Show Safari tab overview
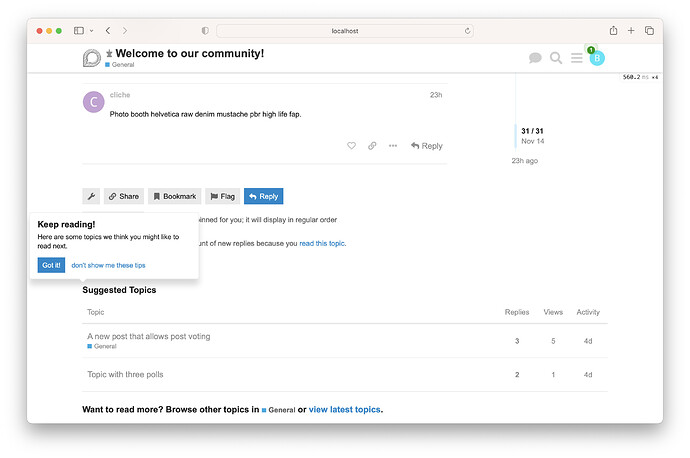Image resolution: width=690 pixels, height=458 pixels. [650, 30]
